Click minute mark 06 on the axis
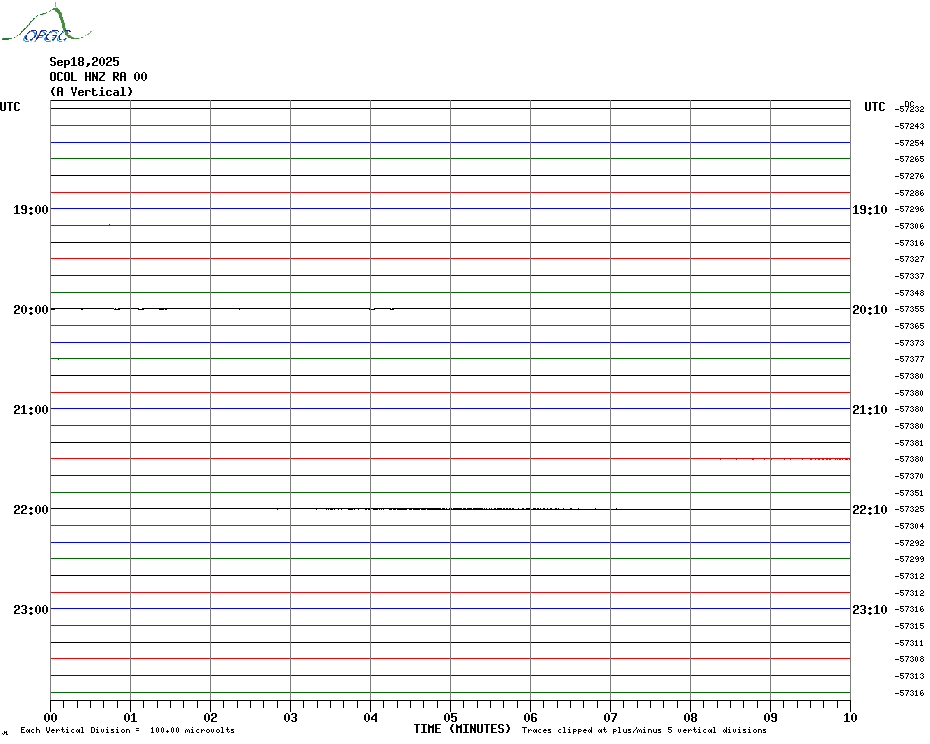This screenshot has width=930, height=744. (530, 717)
